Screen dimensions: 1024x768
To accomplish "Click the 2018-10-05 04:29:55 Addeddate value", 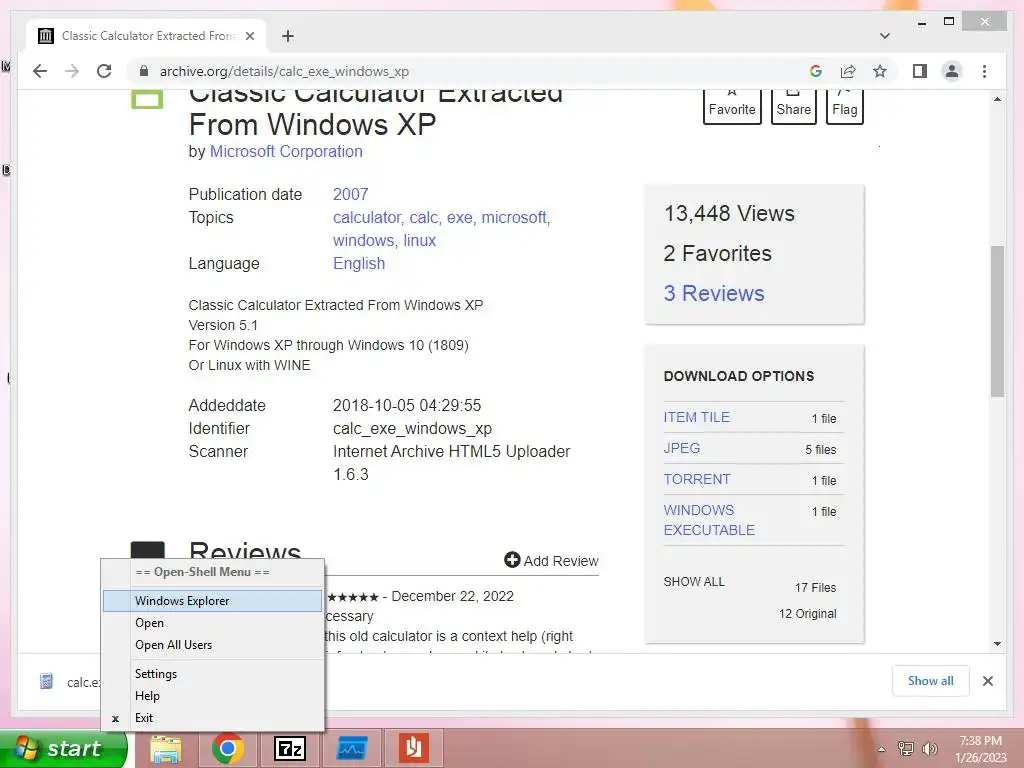I will click(407, 406).
